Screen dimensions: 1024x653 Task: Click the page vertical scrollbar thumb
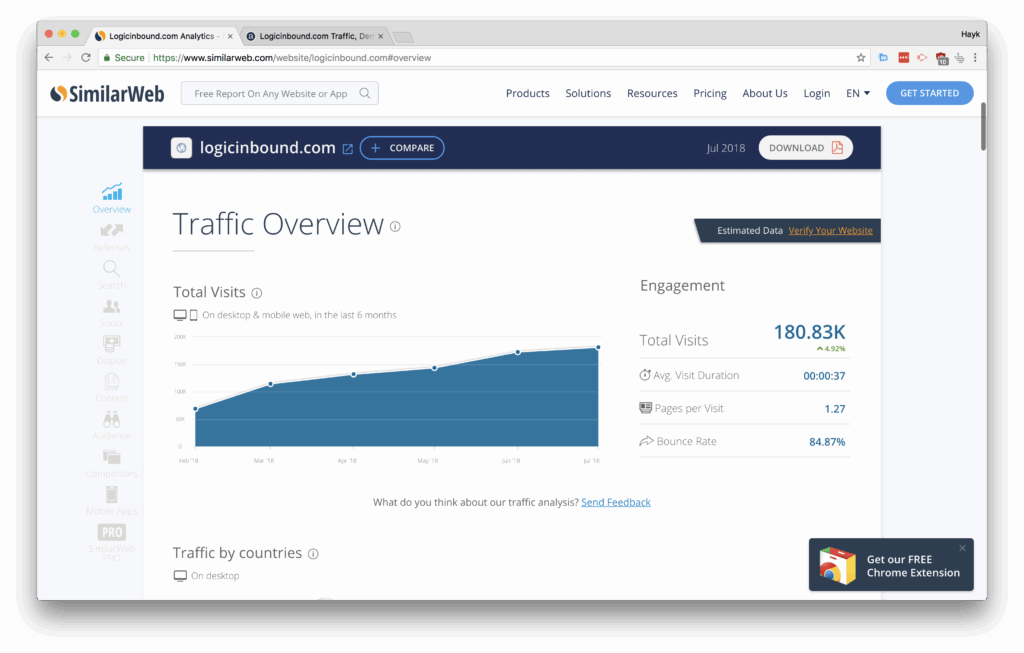coord(983,127)
